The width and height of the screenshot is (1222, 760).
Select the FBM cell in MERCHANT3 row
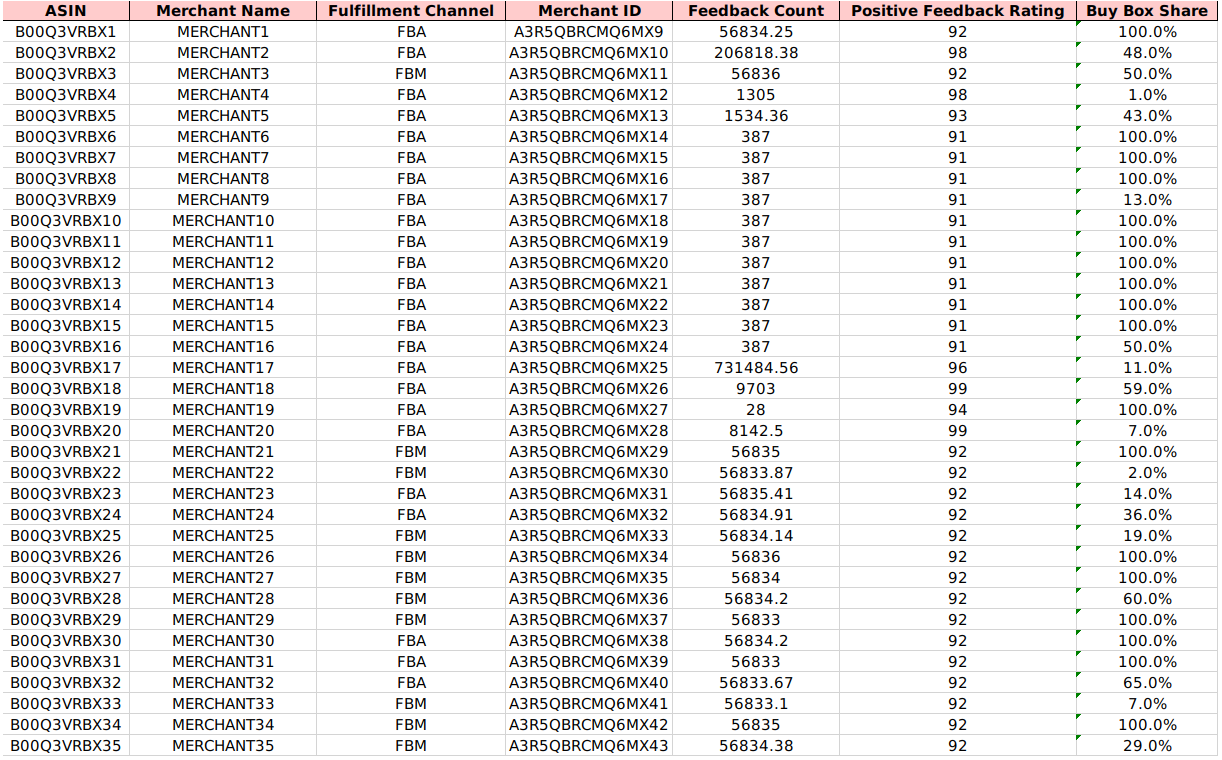tap(411, 74)
